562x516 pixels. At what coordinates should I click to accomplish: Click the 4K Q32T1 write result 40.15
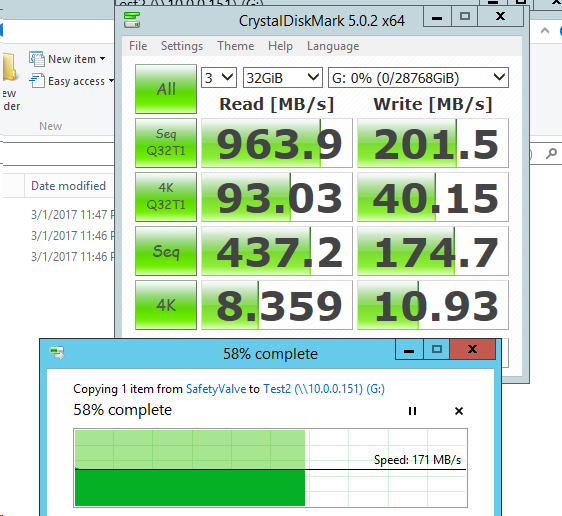433,197
